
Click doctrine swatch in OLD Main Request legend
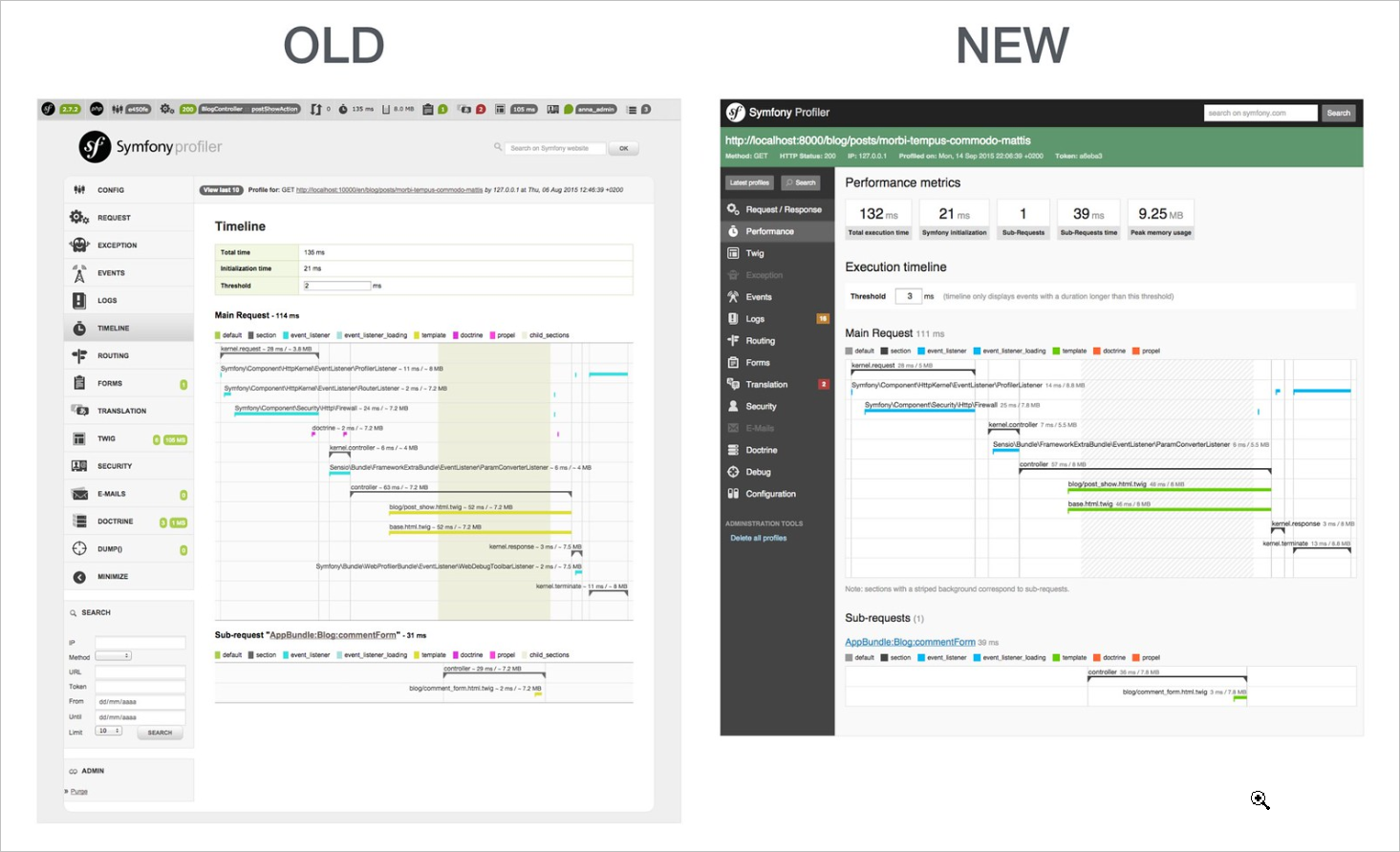(x=456, y=335)
